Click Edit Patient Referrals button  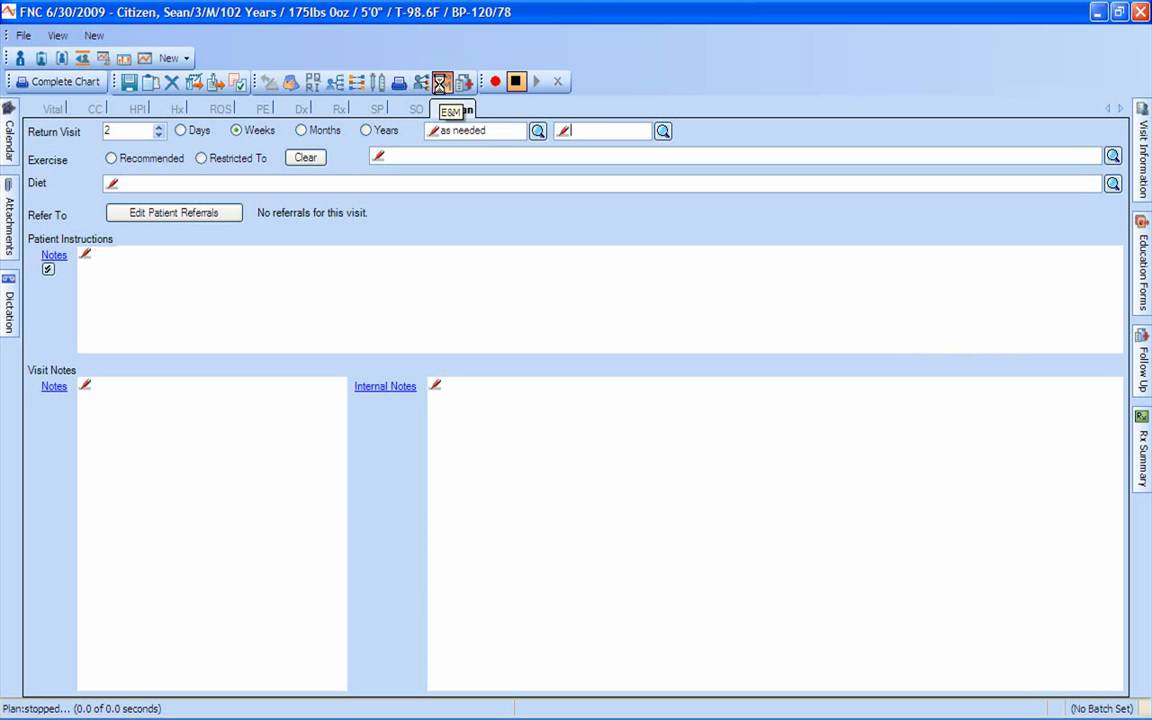pos(174,212)
